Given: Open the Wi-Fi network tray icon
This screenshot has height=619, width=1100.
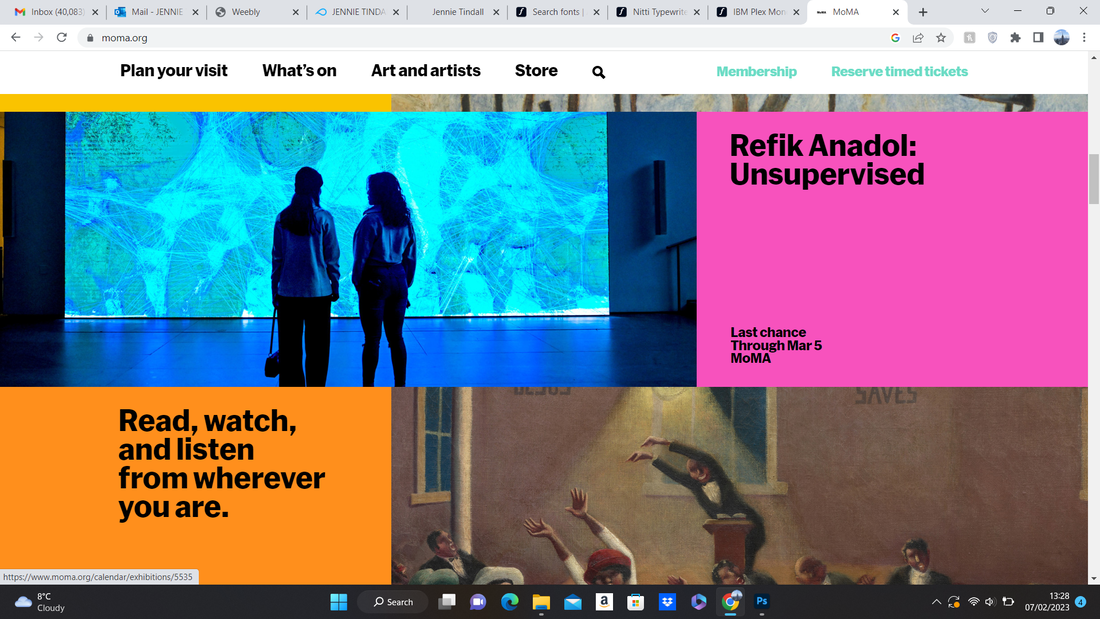Looking at the screenshot, I should [973, 601].
